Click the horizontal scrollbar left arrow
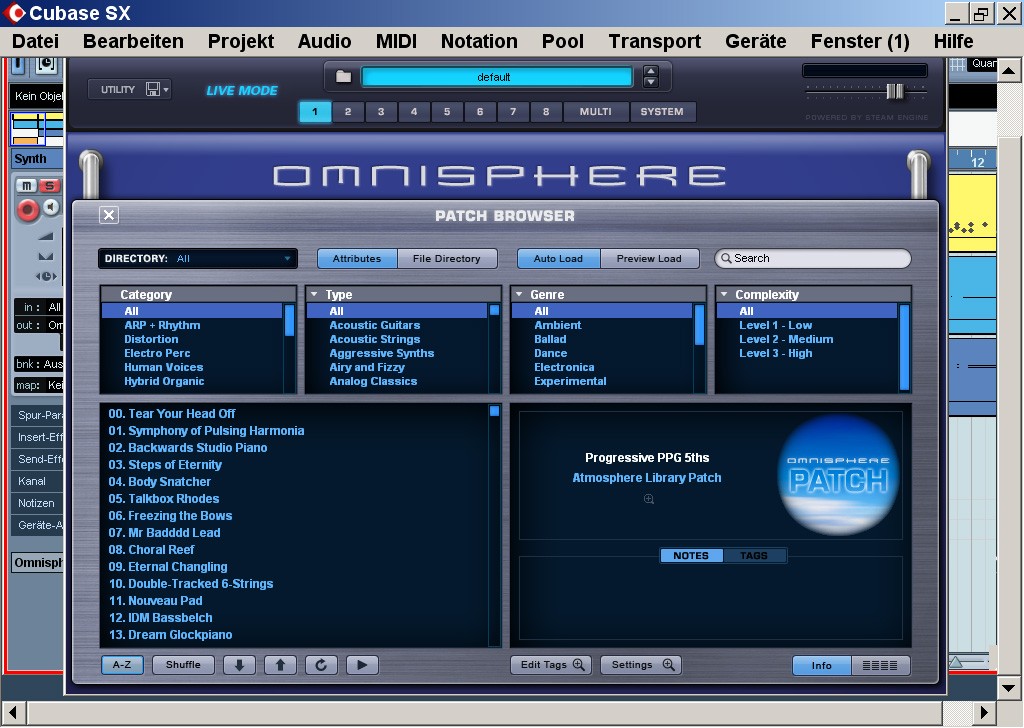The height and width of the screenshot is (728, 1024). 13,712
